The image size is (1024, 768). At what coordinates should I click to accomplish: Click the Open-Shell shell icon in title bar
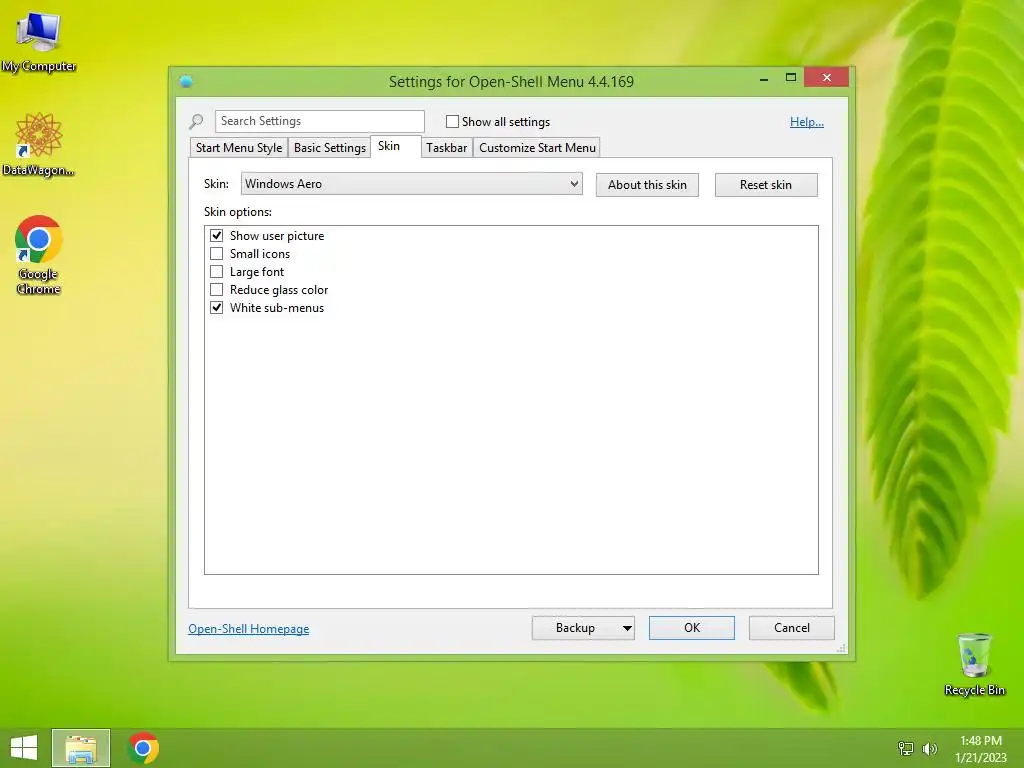(x=186, y=81)
